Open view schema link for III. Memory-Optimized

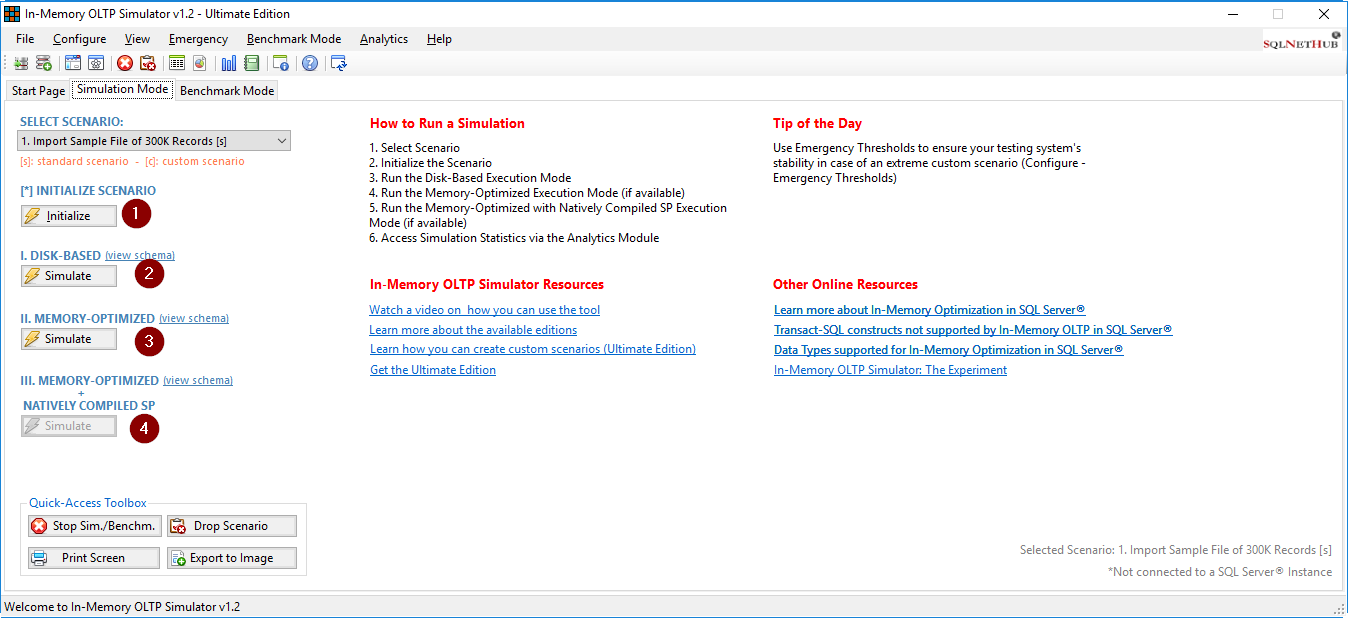(198, 380)
